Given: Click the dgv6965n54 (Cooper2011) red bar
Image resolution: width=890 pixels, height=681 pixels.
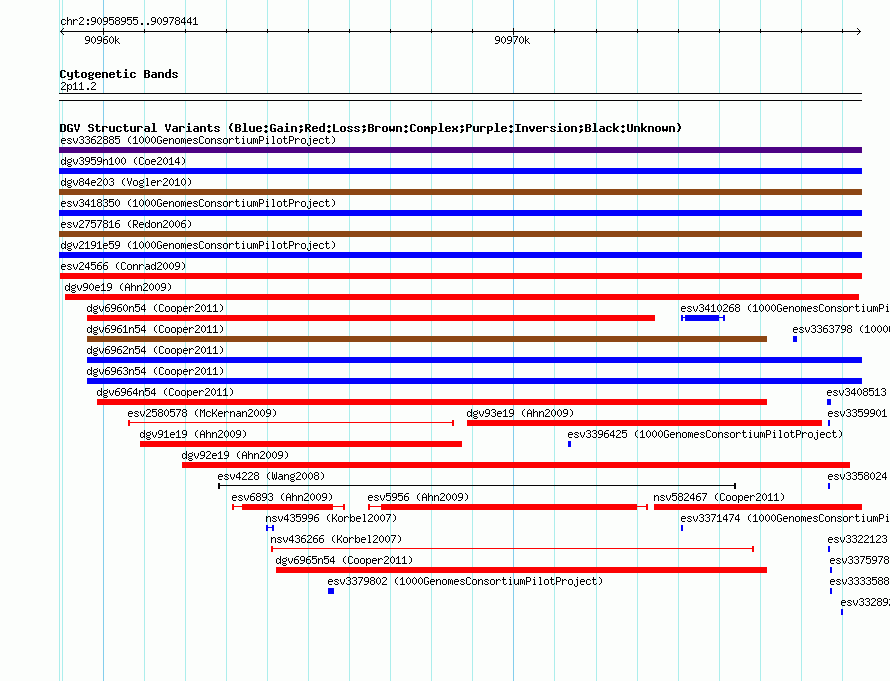Looking at the screenshot, I should click(x=521, y=570).
